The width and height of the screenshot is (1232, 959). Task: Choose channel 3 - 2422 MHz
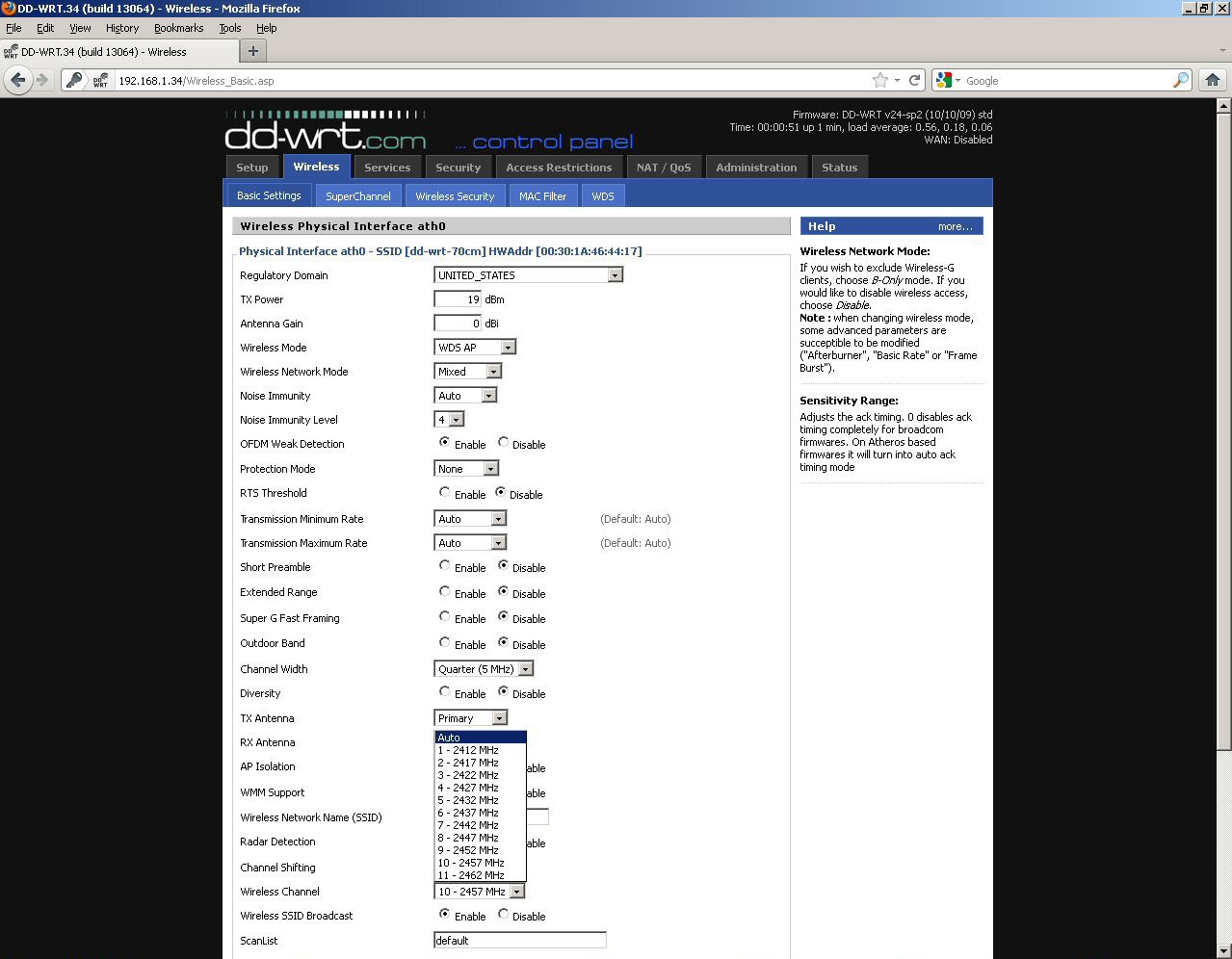tap(481, 775)
